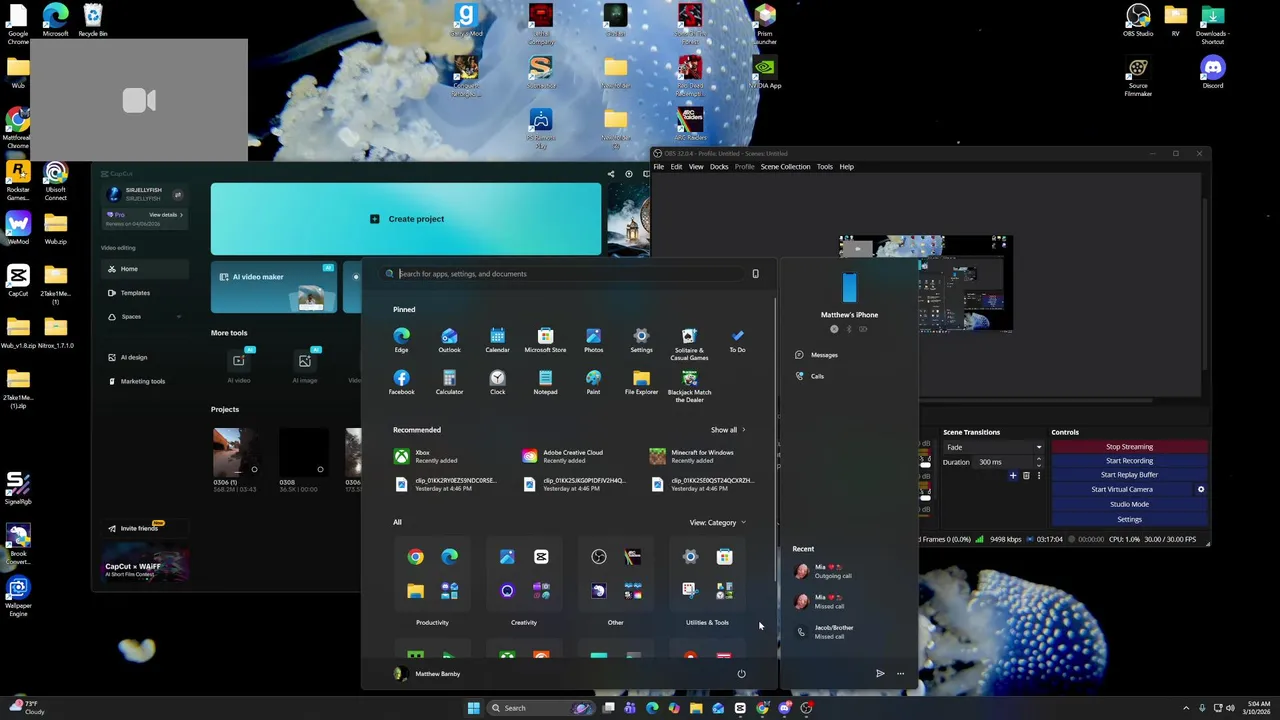
Task: Open Outlook from pinned apps
Action: tap(449, 339)
